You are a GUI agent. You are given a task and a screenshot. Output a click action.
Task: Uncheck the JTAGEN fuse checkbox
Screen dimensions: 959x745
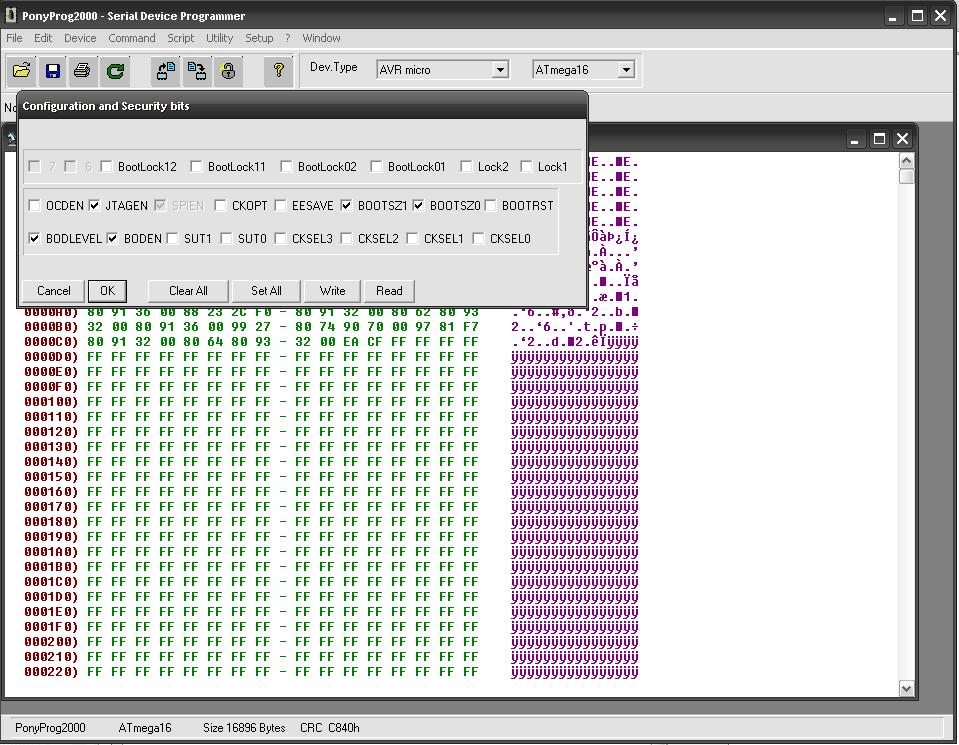[x=94, y=206]
